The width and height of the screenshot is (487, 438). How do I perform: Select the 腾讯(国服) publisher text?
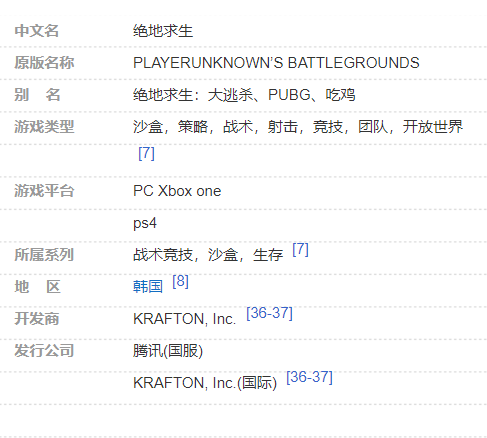pyautogui.click(x=168, y=351)
